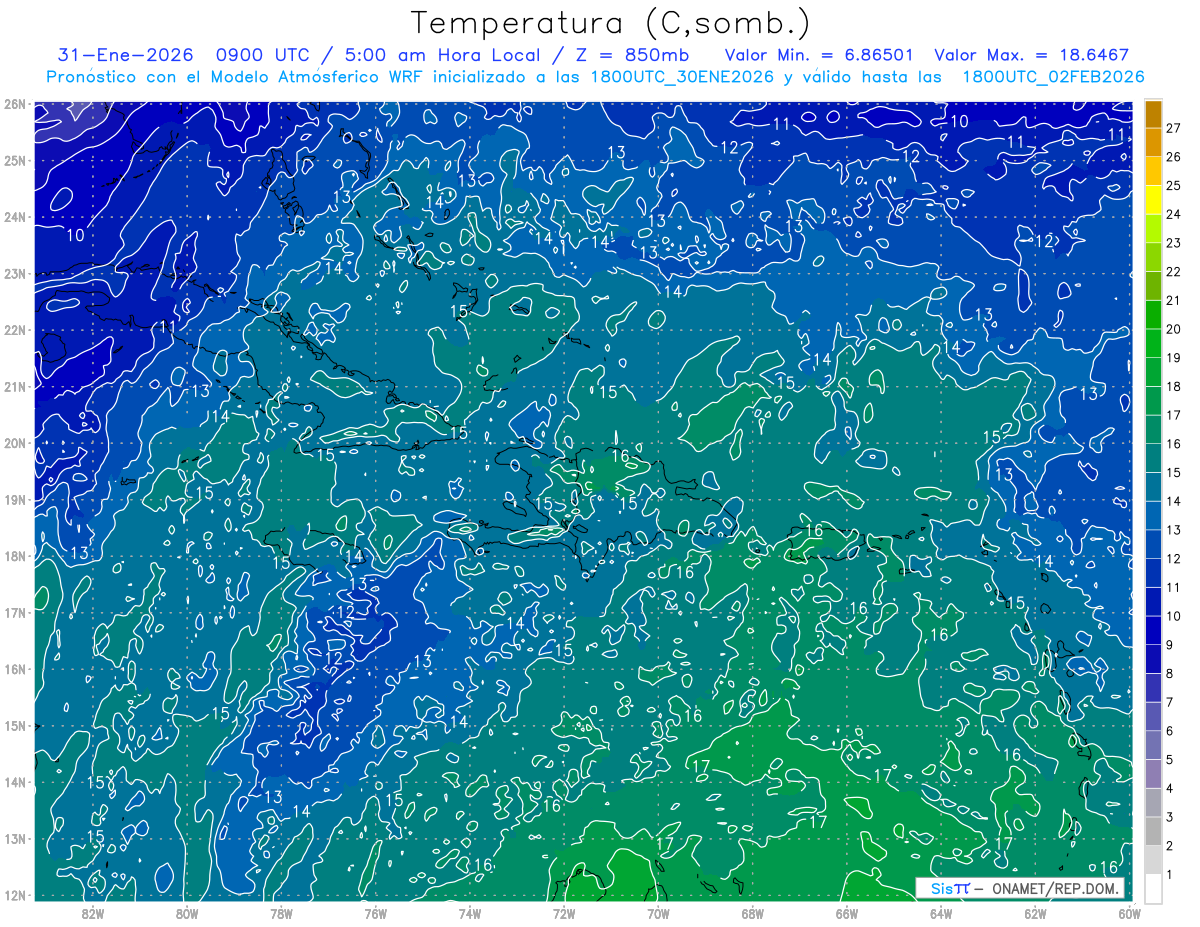1200x927 pixels.
Task: Click the '60W' longitude axis label
Action: [x=1128, y=913]
